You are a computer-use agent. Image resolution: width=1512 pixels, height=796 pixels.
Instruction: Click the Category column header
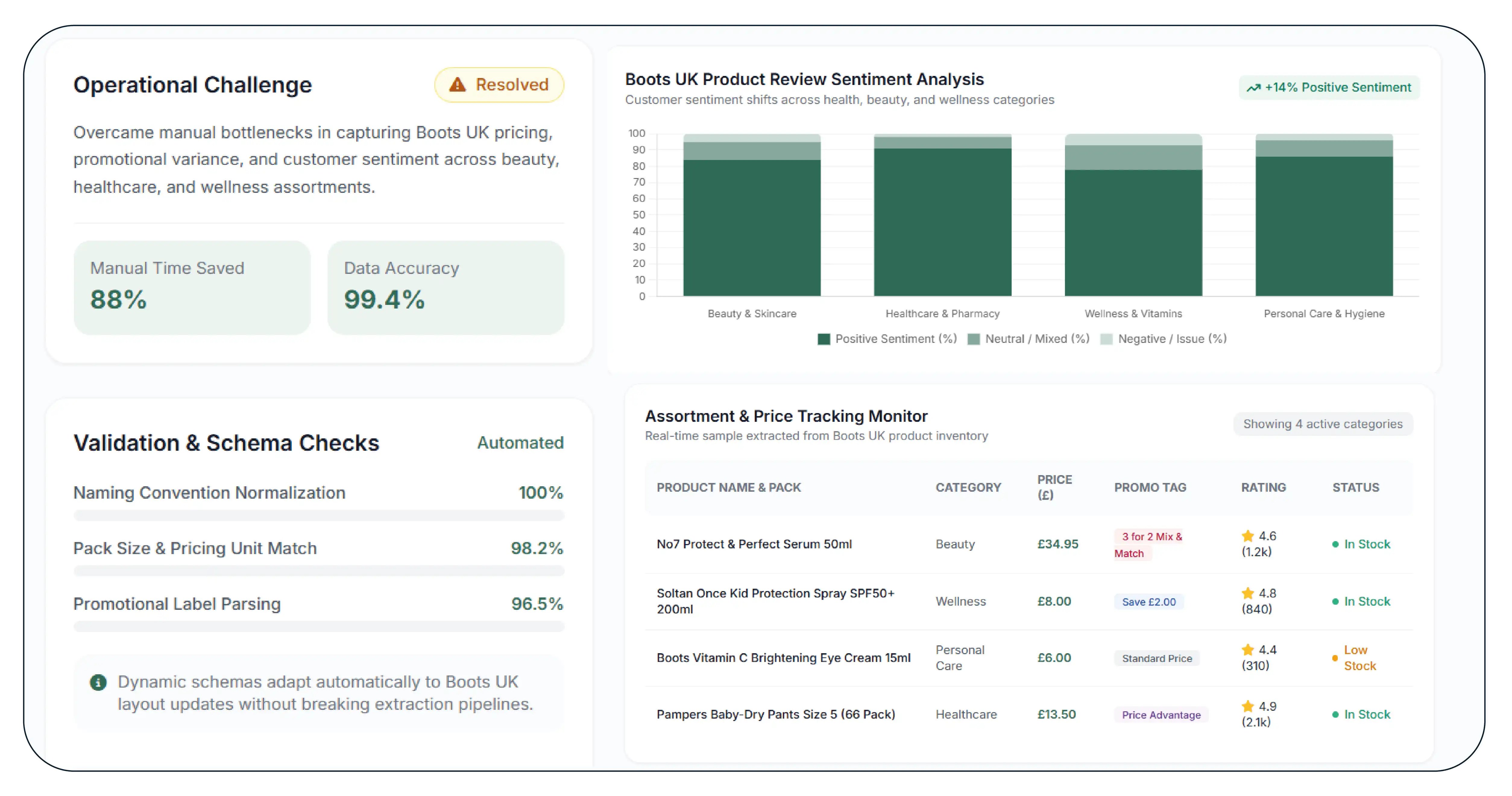pos(969,487)
